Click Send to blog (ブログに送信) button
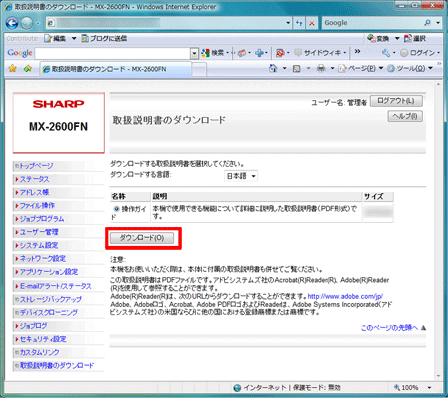Screen dimensions: 448x398 (104, 39)
